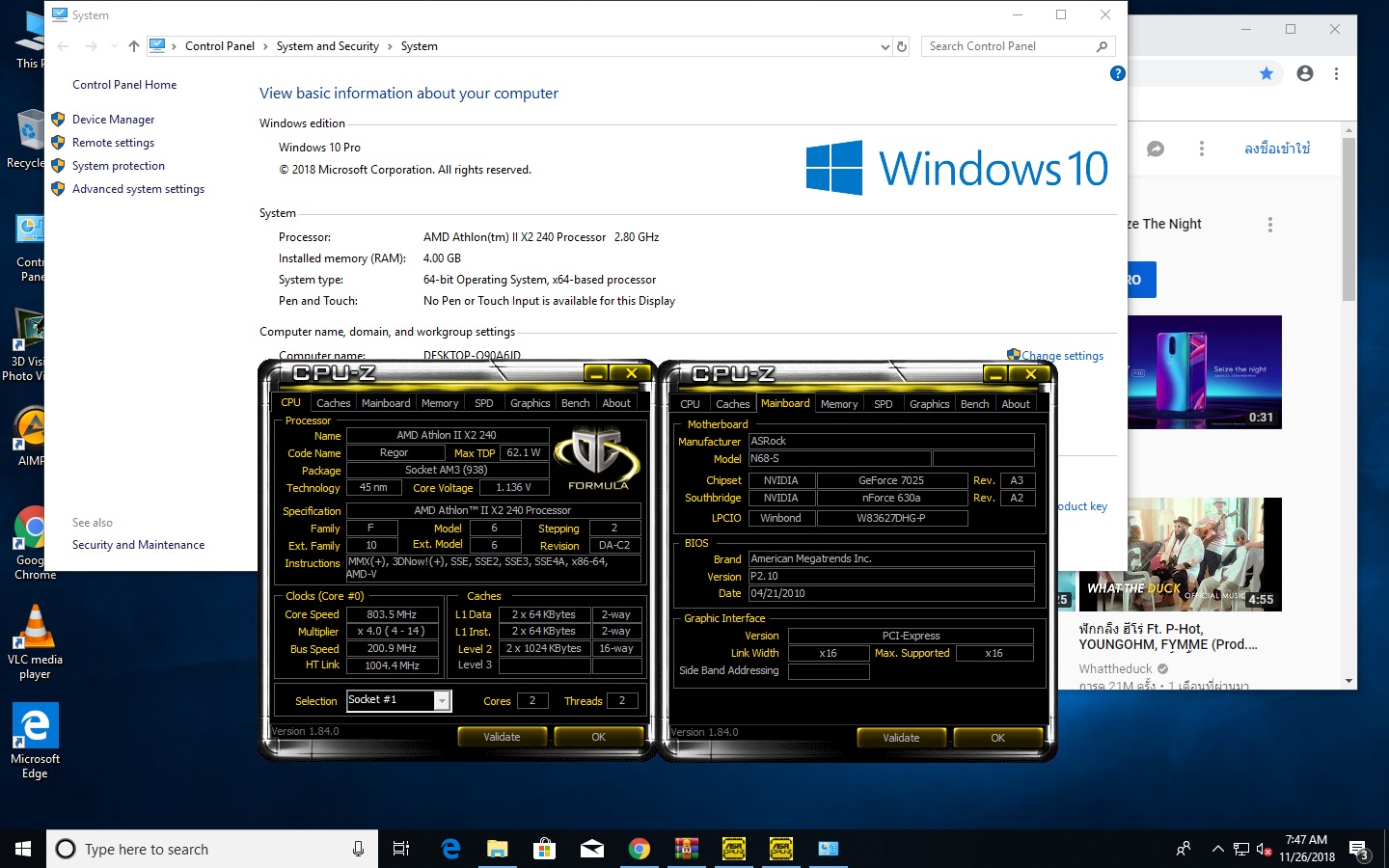1389x868 pixels.
Task: Go to Control Panel Home
Action: (124, 85)
